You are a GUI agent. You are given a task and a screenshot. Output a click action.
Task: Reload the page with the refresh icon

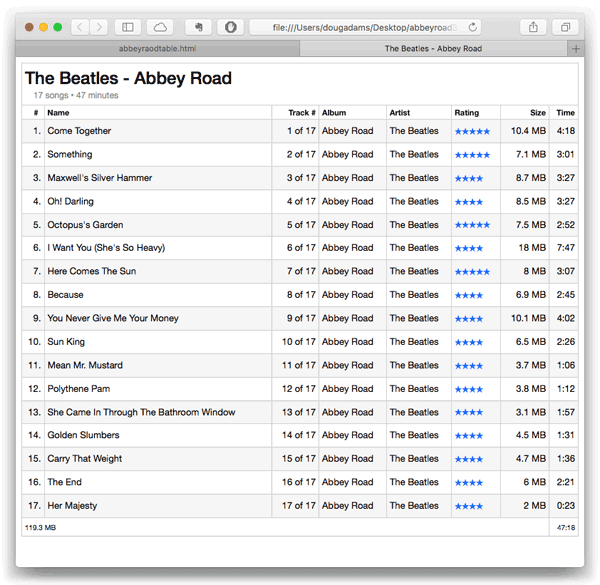(473, 28)
